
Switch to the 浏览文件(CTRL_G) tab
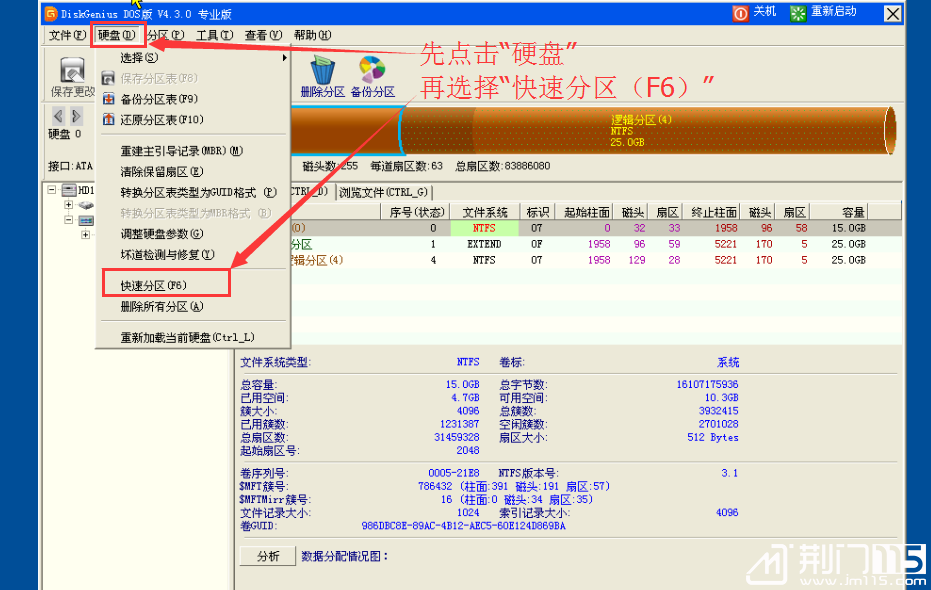pyautogui.click(x=384, y=192)
